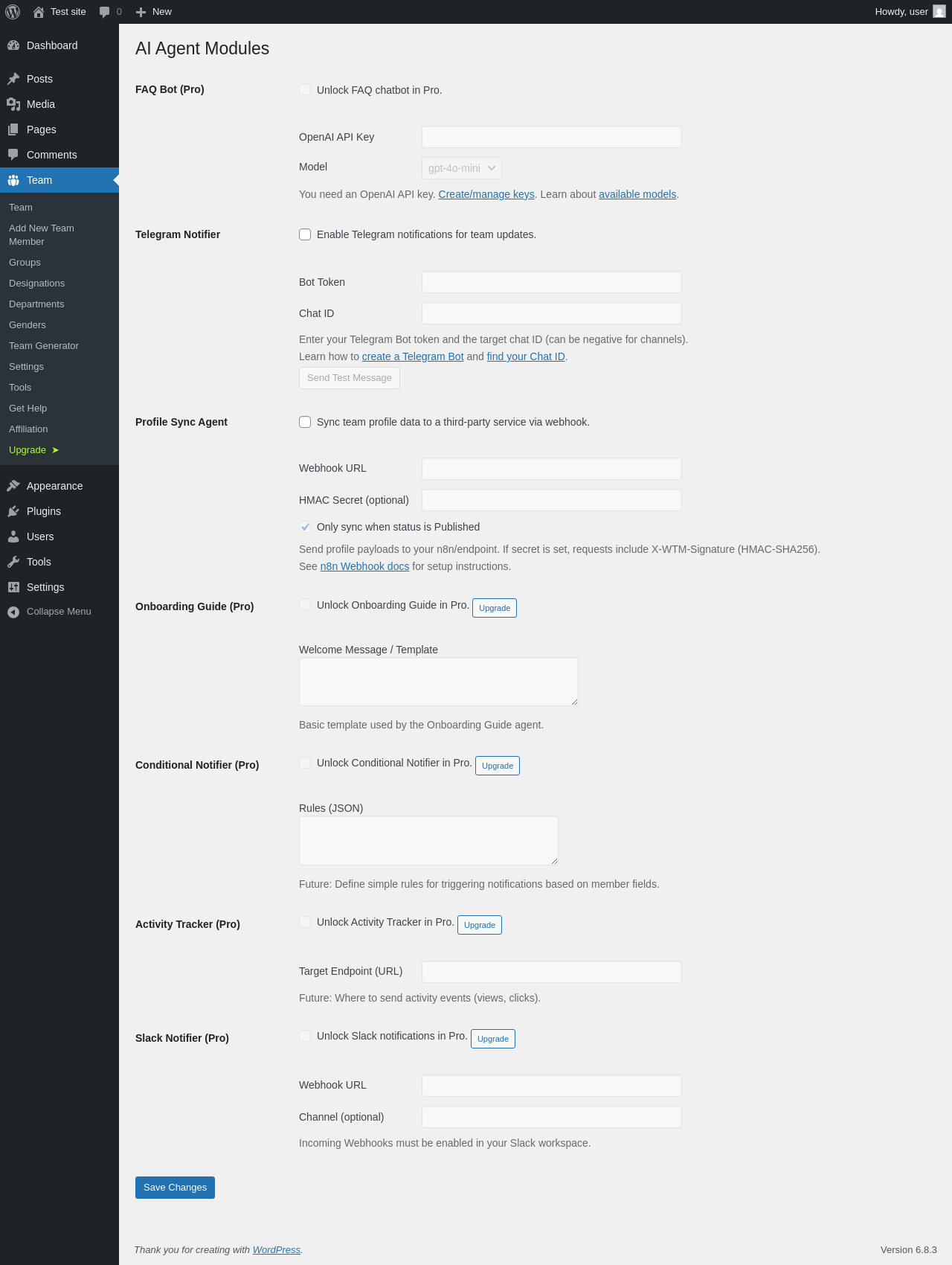Focus the Telegram Bot Token input field
952x1265 pixels.
(551, 282)
